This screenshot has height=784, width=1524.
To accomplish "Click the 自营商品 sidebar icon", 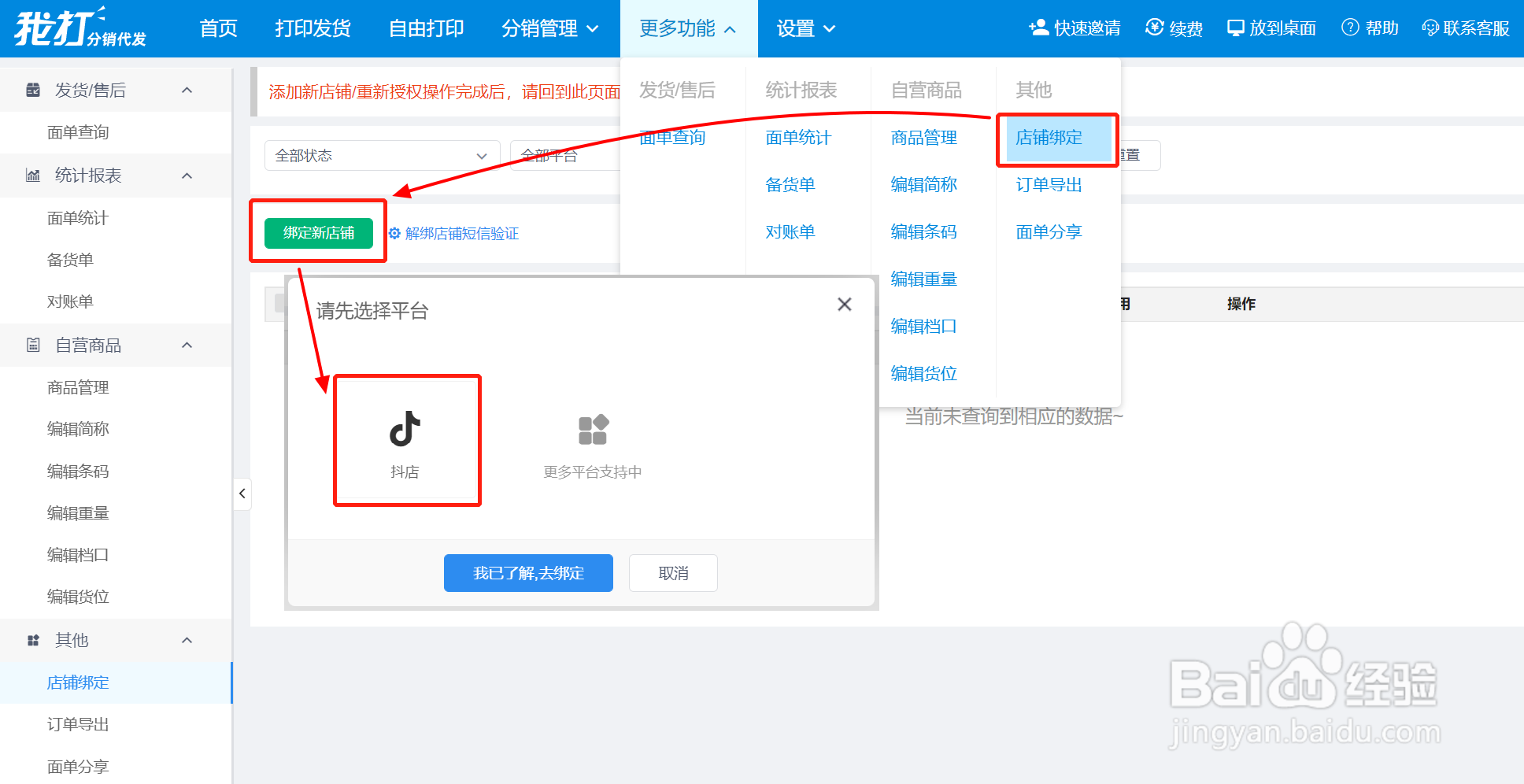I will pos(33,345).
